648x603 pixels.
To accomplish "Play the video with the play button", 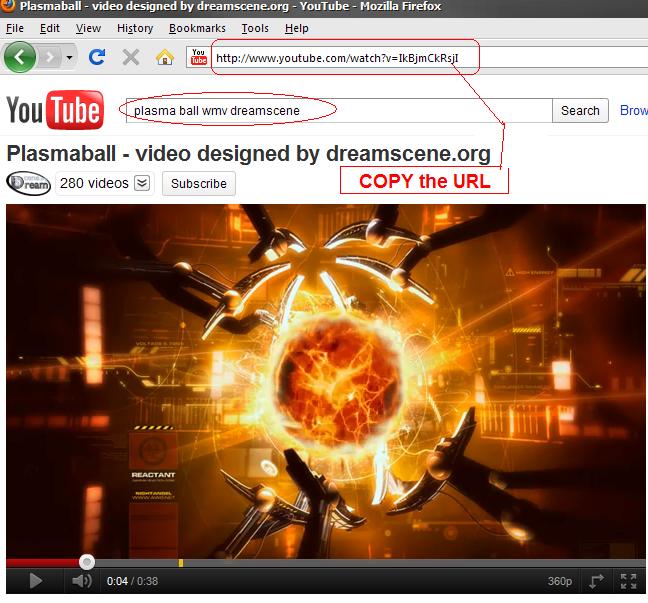I will pyautogui.click(x=36, y=581).
